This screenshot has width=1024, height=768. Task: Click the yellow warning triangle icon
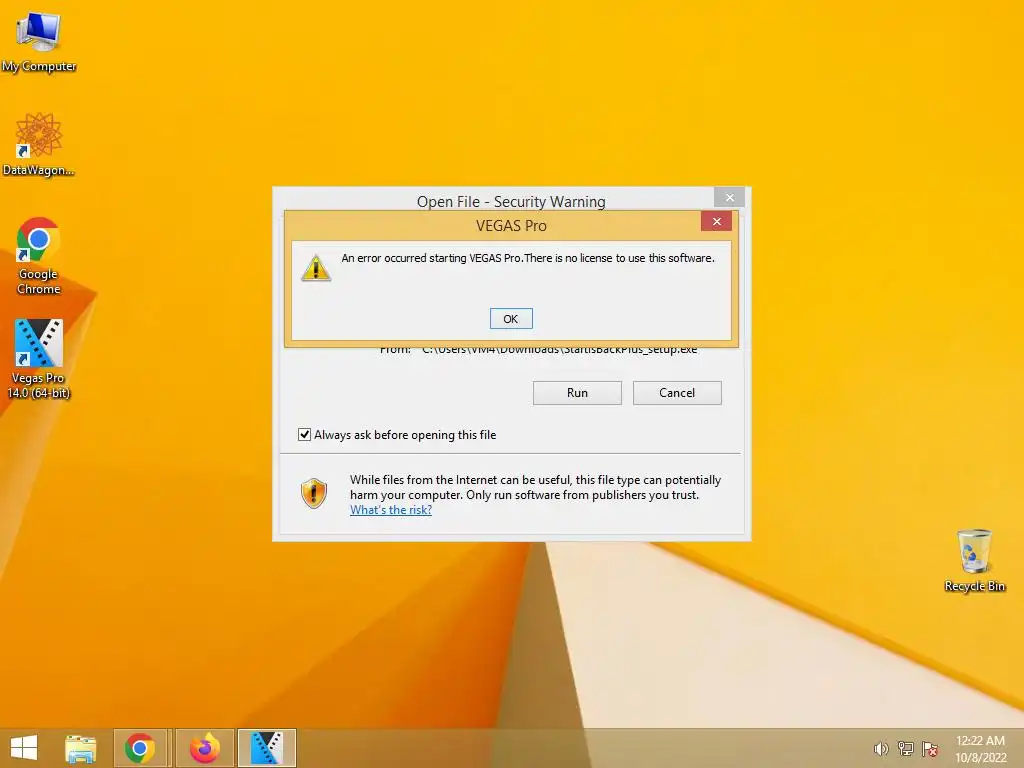pyautogui.click(x=316, y=268)
